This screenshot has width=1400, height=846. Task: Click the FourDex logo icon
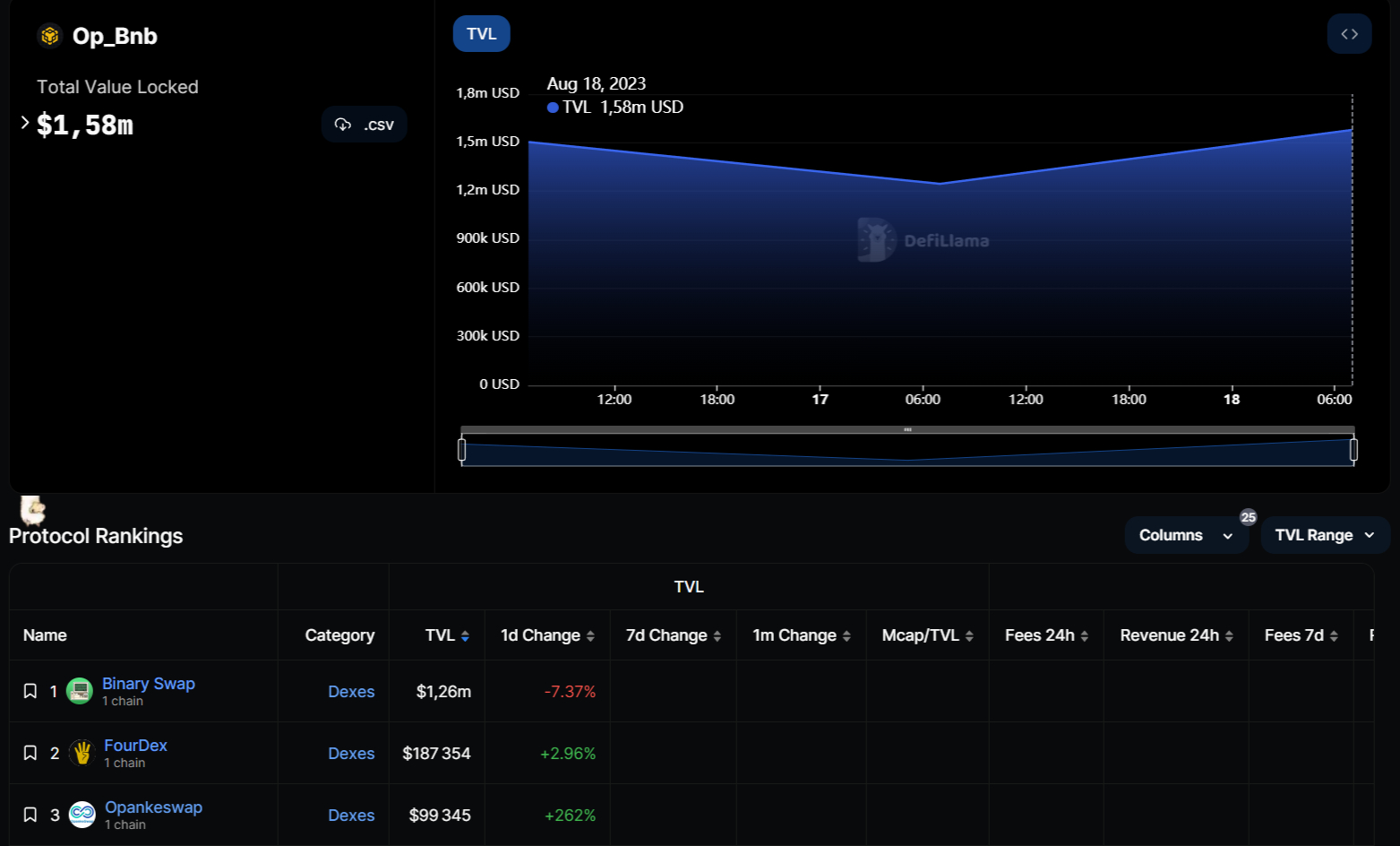(82, 753)
